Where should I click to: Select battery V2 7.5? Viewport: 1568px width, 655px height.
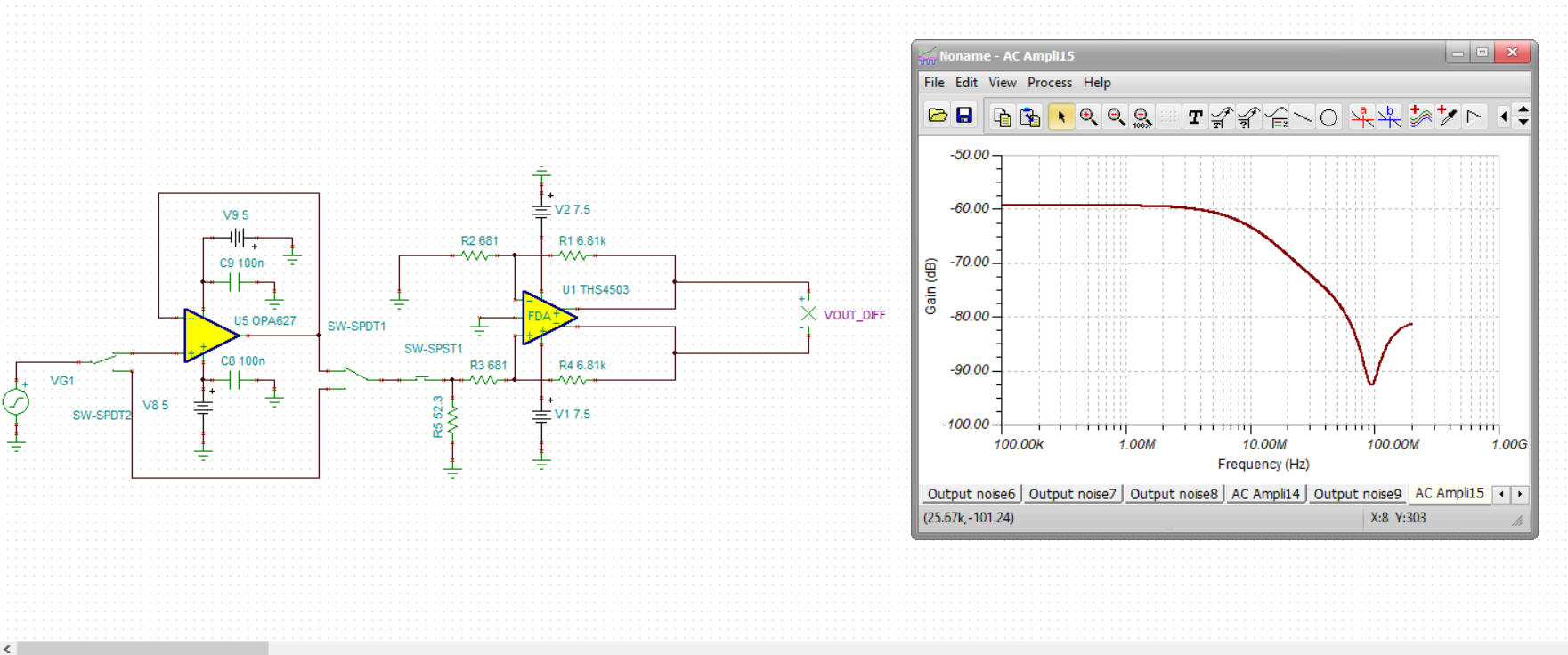tap(541, 210)
